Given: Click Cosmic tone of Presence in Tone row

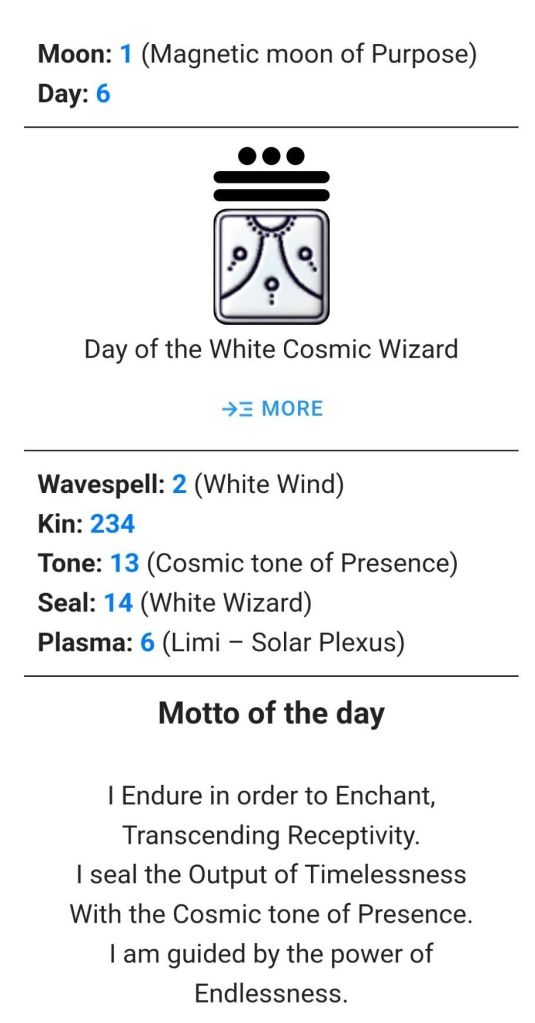Looking at the screenshot, I should pos(301,564).
